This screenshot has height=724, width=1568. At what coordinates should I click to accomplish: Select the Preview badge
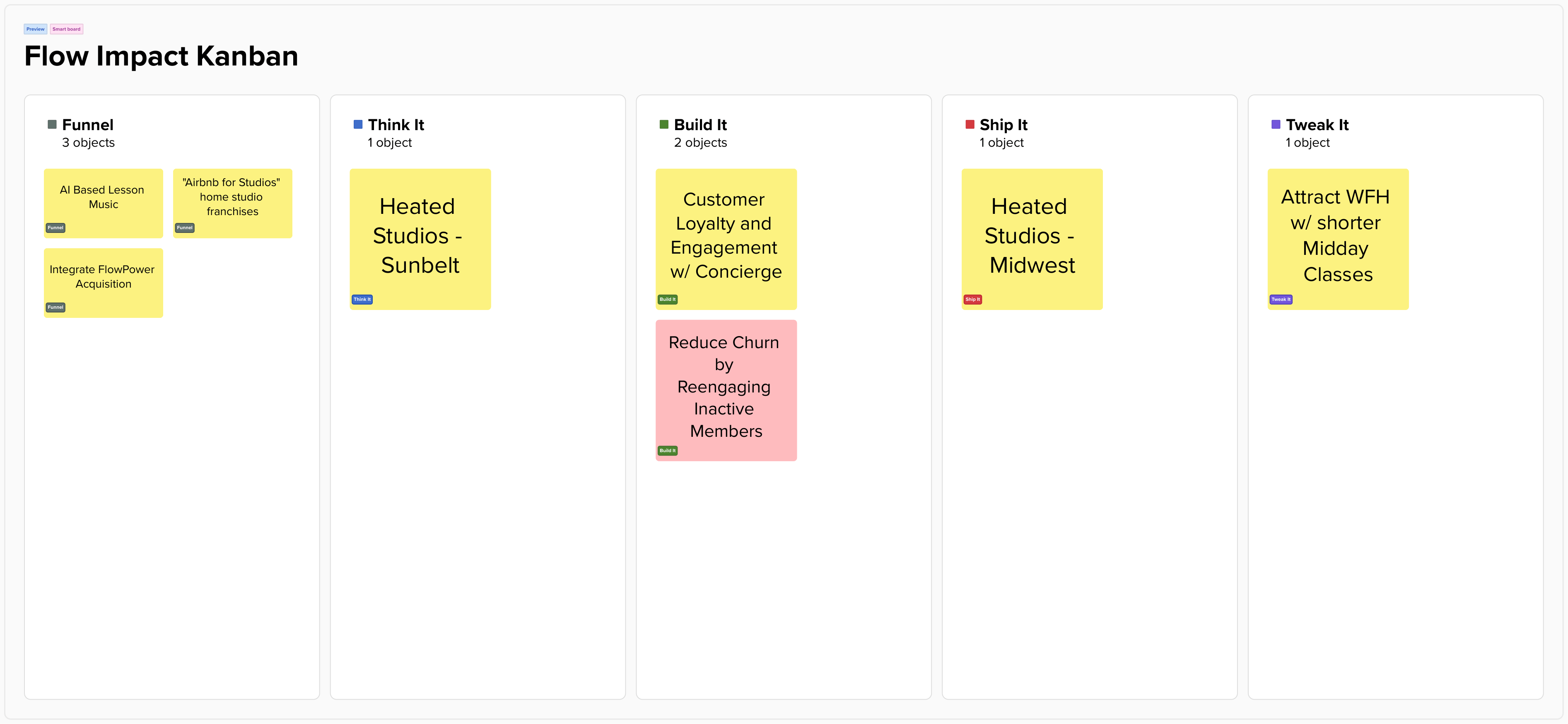coord(35,29)
